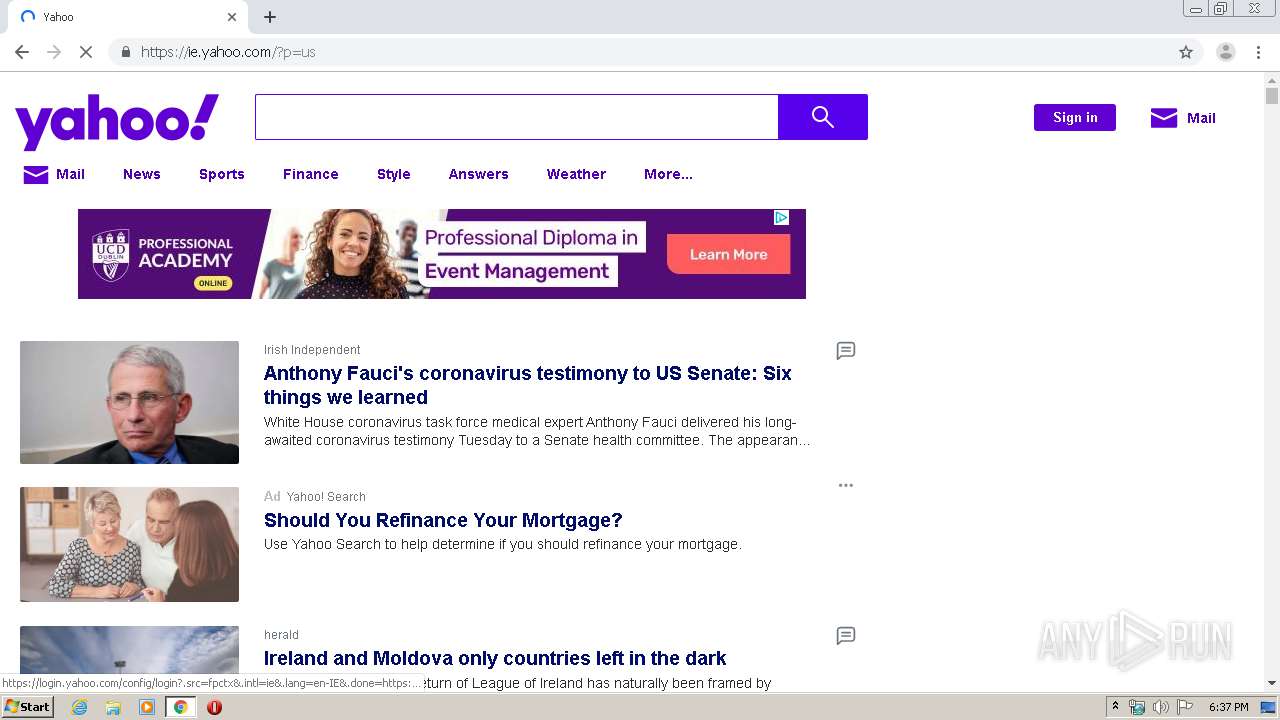Open Chrome's three-dot menu
1280x720 pixels.
(1258, 52)
